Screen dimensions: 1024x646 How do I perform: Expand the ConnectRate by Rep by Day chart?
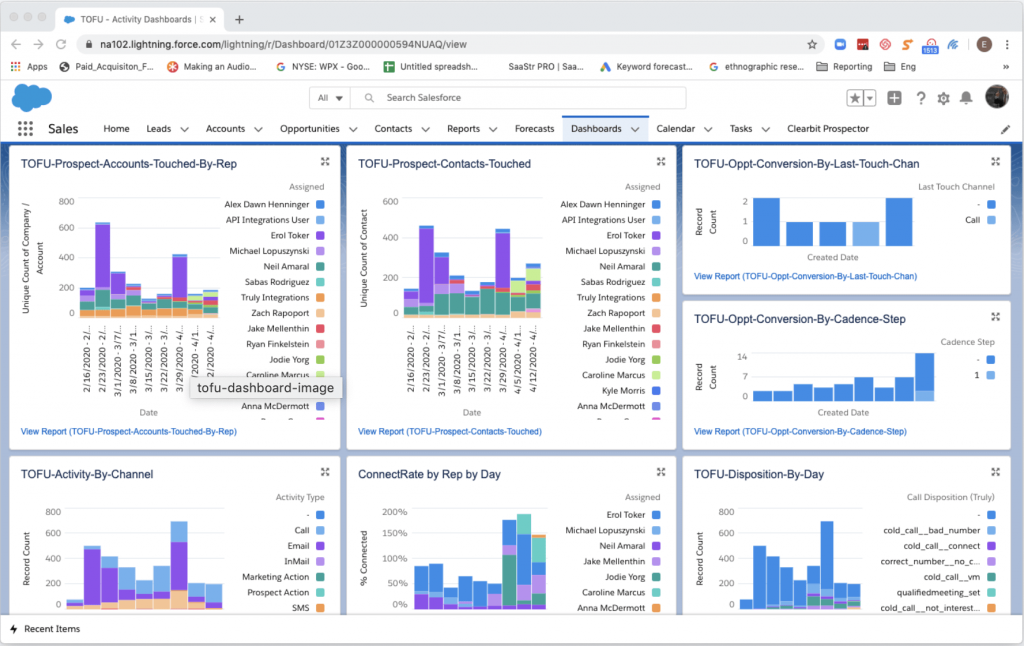(661, 472)
